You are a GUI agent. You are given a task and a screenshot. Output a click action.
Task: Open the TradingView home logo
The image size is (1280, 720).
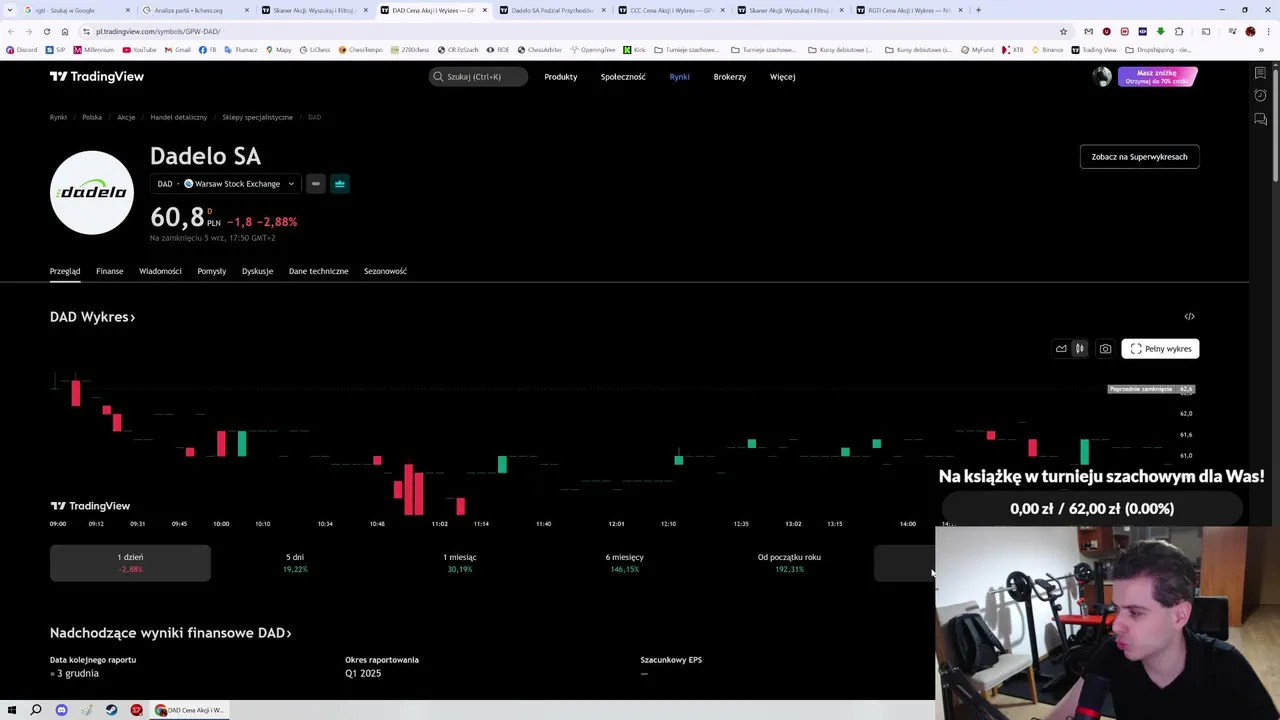[97, 76]
